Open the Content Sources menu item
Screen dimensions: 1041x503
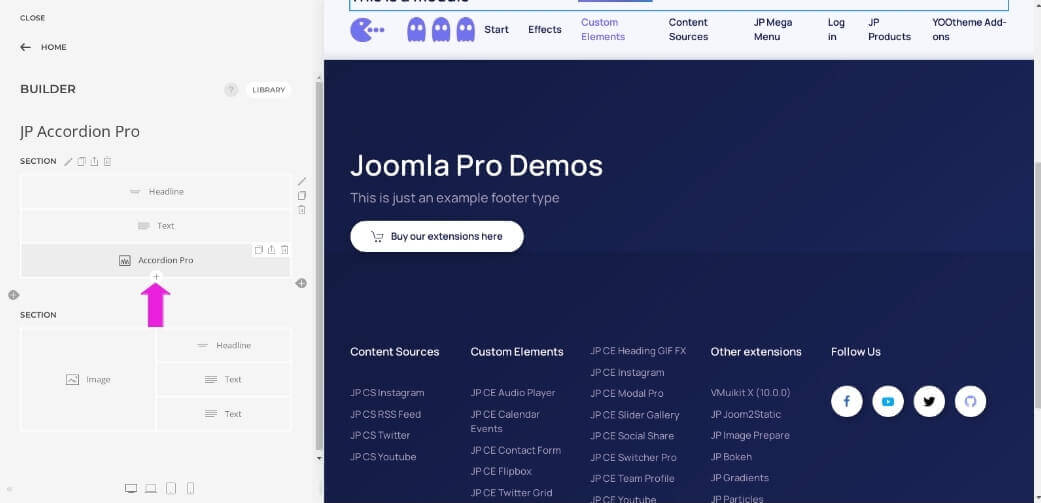coord(688,29)
